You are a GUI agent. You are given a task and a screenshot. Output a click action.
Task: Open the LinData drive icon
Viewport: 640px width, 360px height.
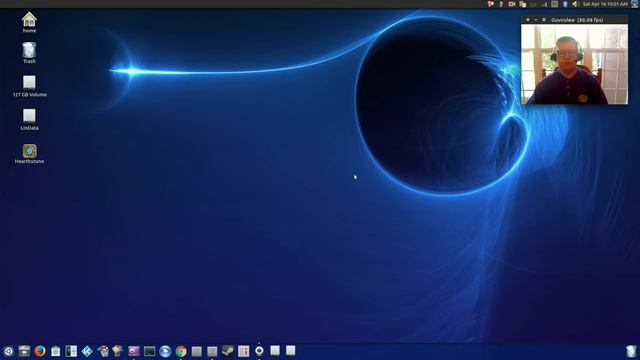point(29,119)
